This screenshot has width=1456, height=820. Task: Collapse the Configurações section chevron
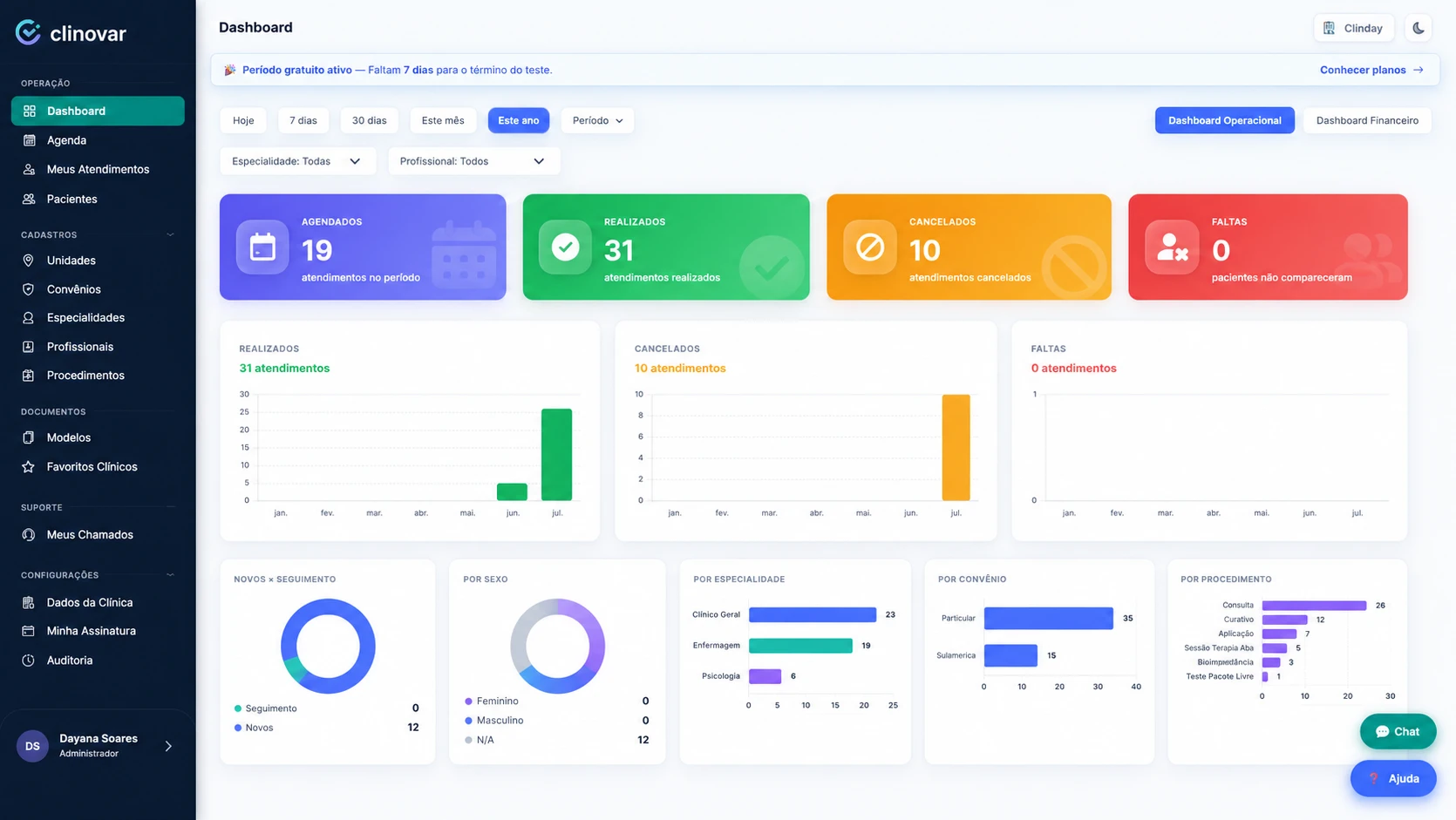[170, 575]
